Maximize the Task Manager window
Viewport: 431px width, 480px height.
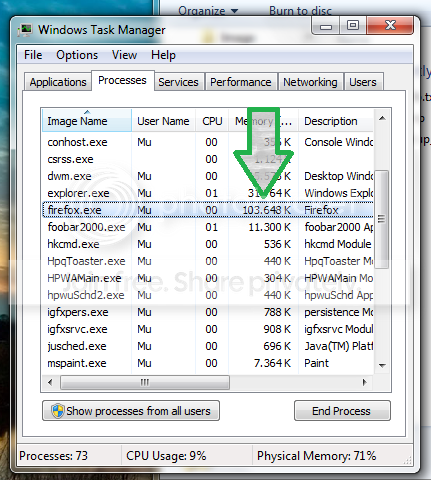pos(353,25)
